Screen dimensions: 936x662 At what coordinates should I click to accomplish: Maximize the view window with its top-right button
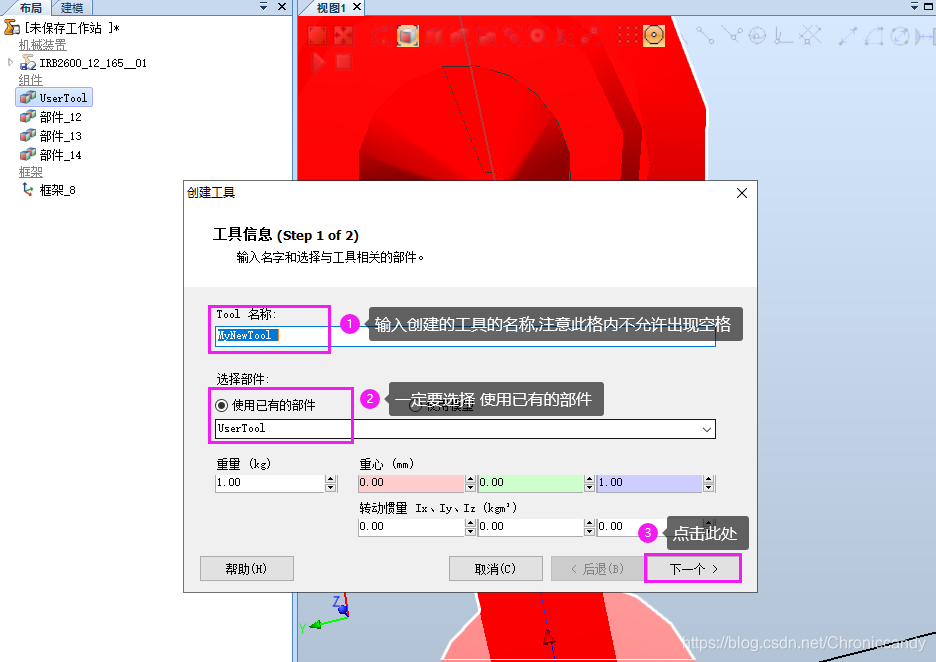click(x=928, y=6)
